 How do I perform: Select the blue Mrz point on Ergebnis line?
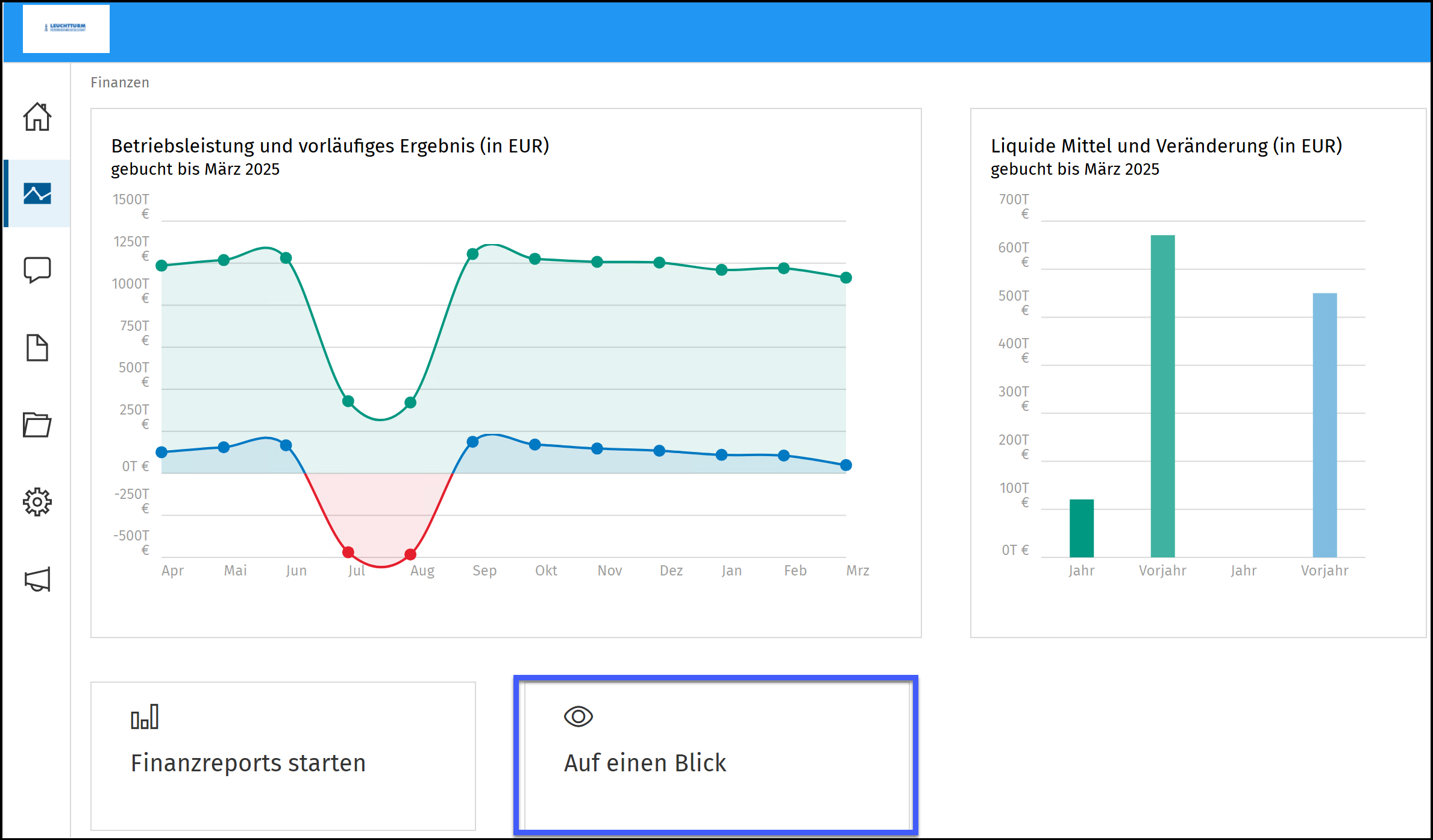point(846,465)
